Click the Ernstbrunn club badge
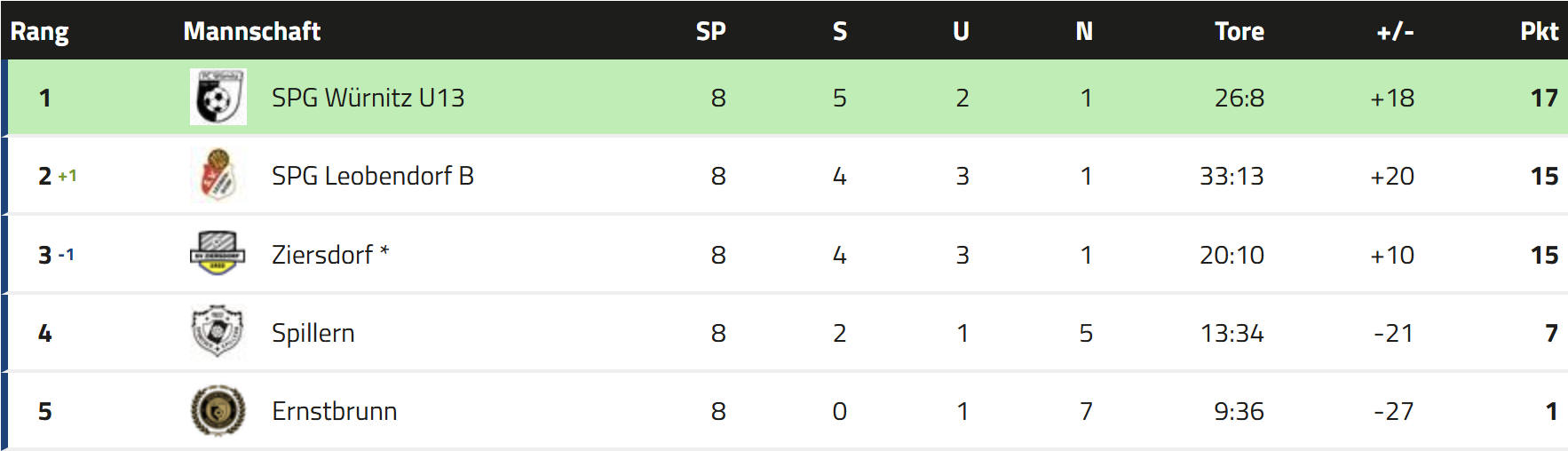The image size is (1568, 451). [218, 411]
